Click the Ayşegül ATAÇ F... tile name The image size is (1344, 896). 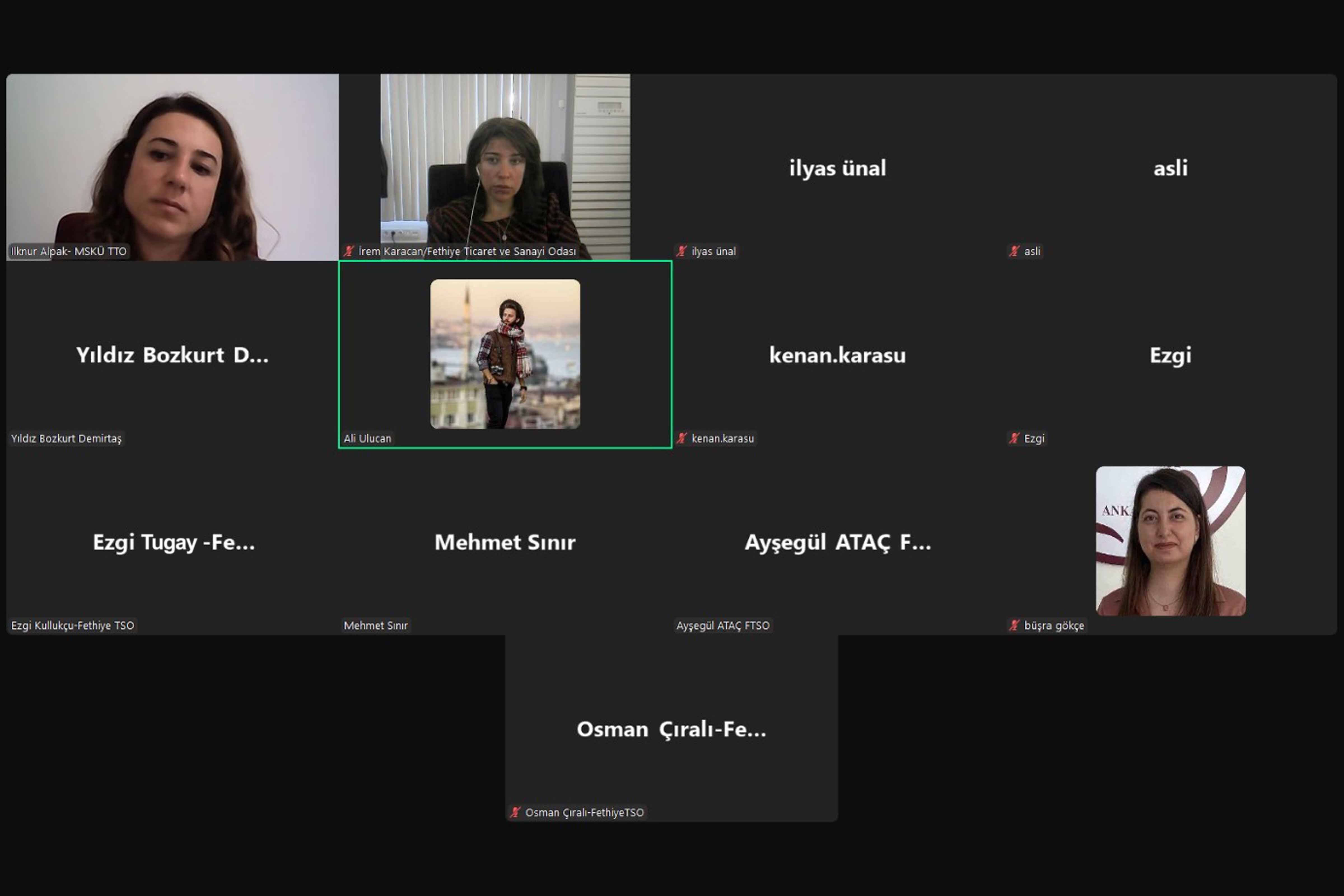[x=838, y=542]
